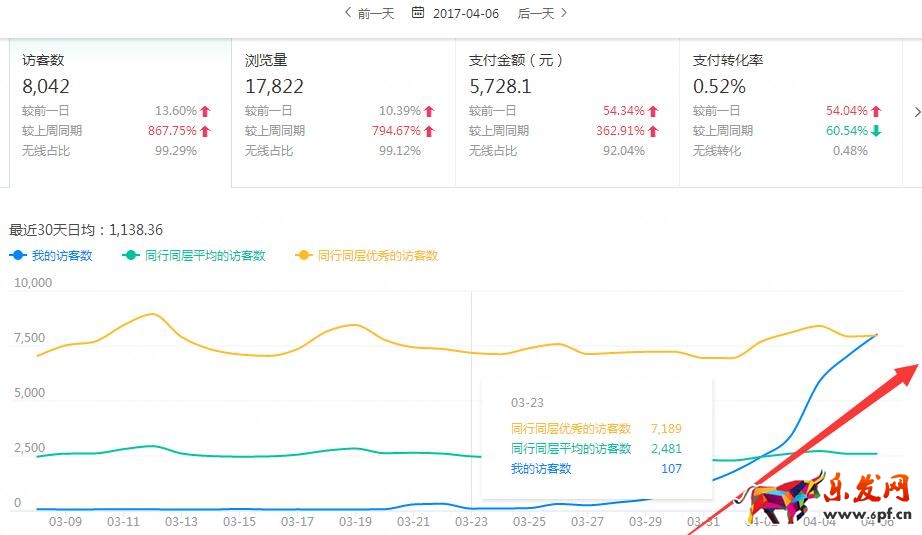Click the 04-04 label on chart axis

click(819, 521)
